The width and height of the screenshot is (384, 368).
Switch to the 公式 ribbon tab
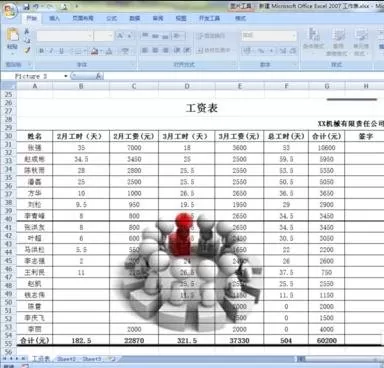pyautogui.click(x=111, y=18)
